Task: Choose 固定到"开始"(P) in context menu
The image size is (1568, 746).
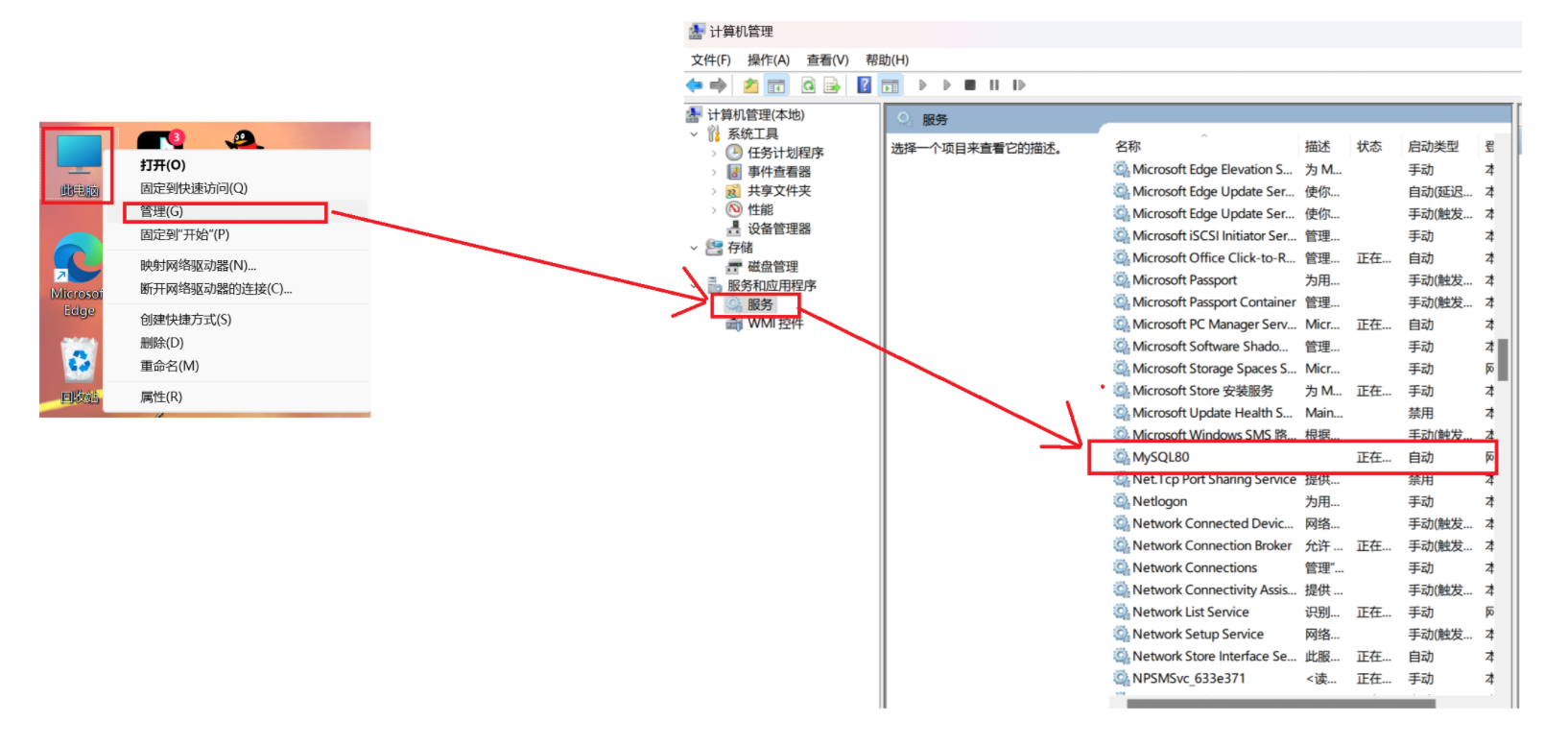Action: click(235, 234)
